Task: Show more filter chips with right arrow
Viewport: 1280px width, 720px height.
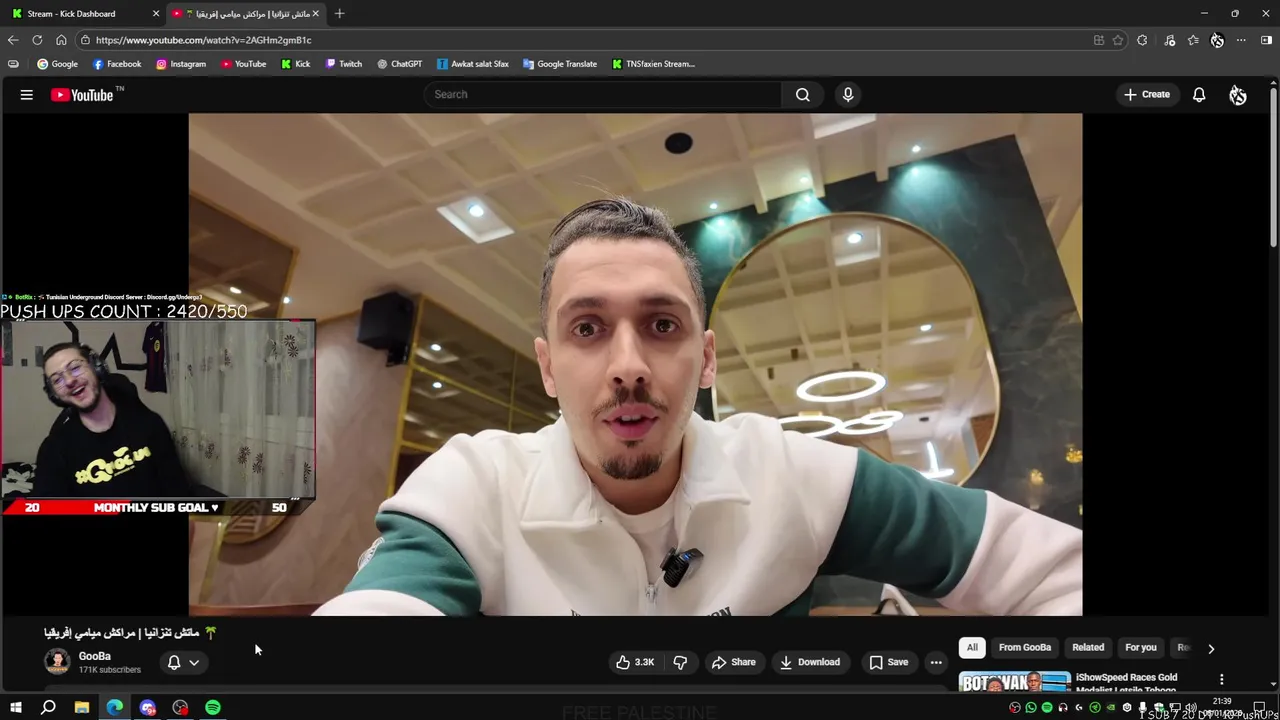Action: click(x=1210, y=648)
